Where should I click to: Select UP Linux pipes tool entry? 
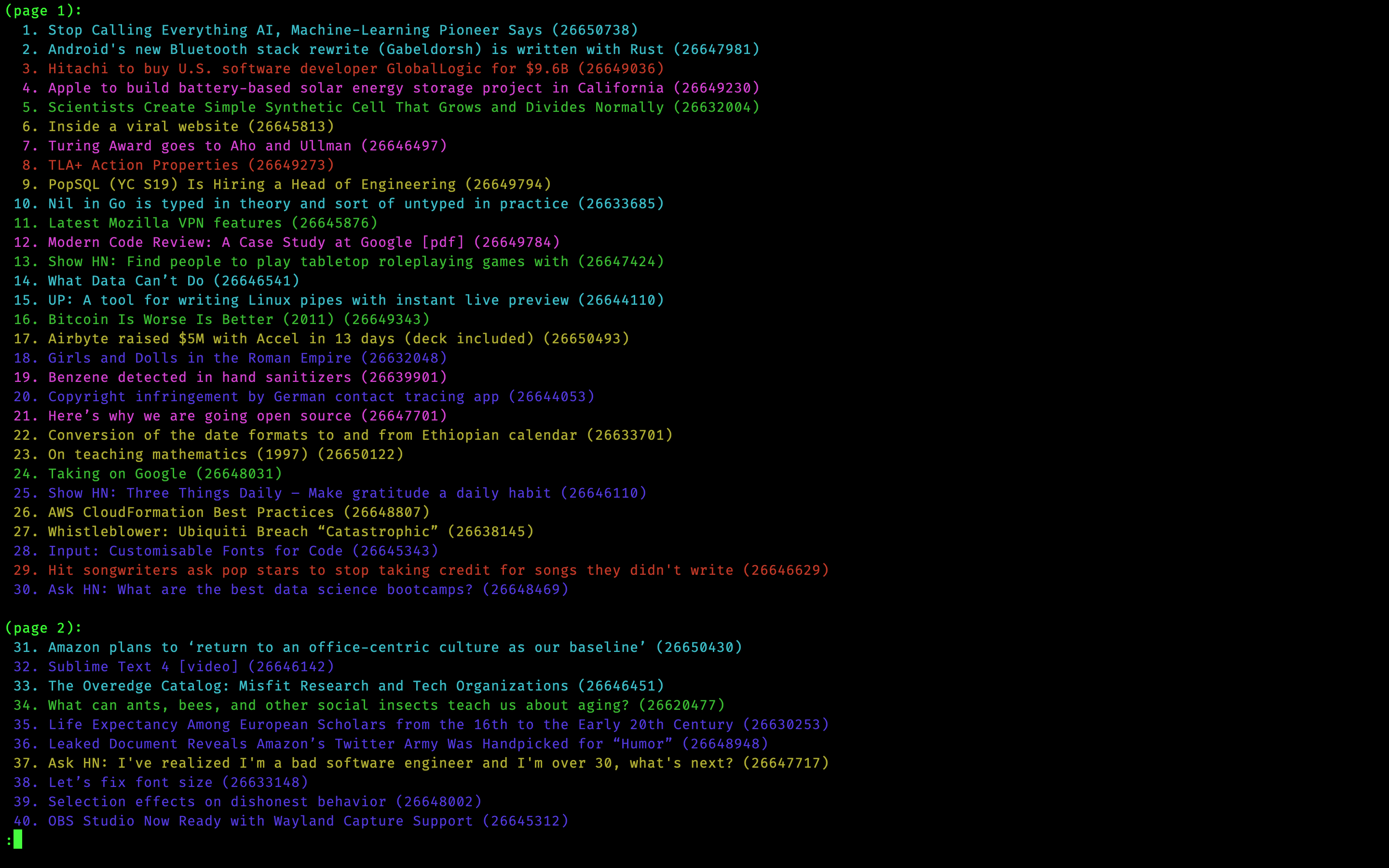coord(308,300)
